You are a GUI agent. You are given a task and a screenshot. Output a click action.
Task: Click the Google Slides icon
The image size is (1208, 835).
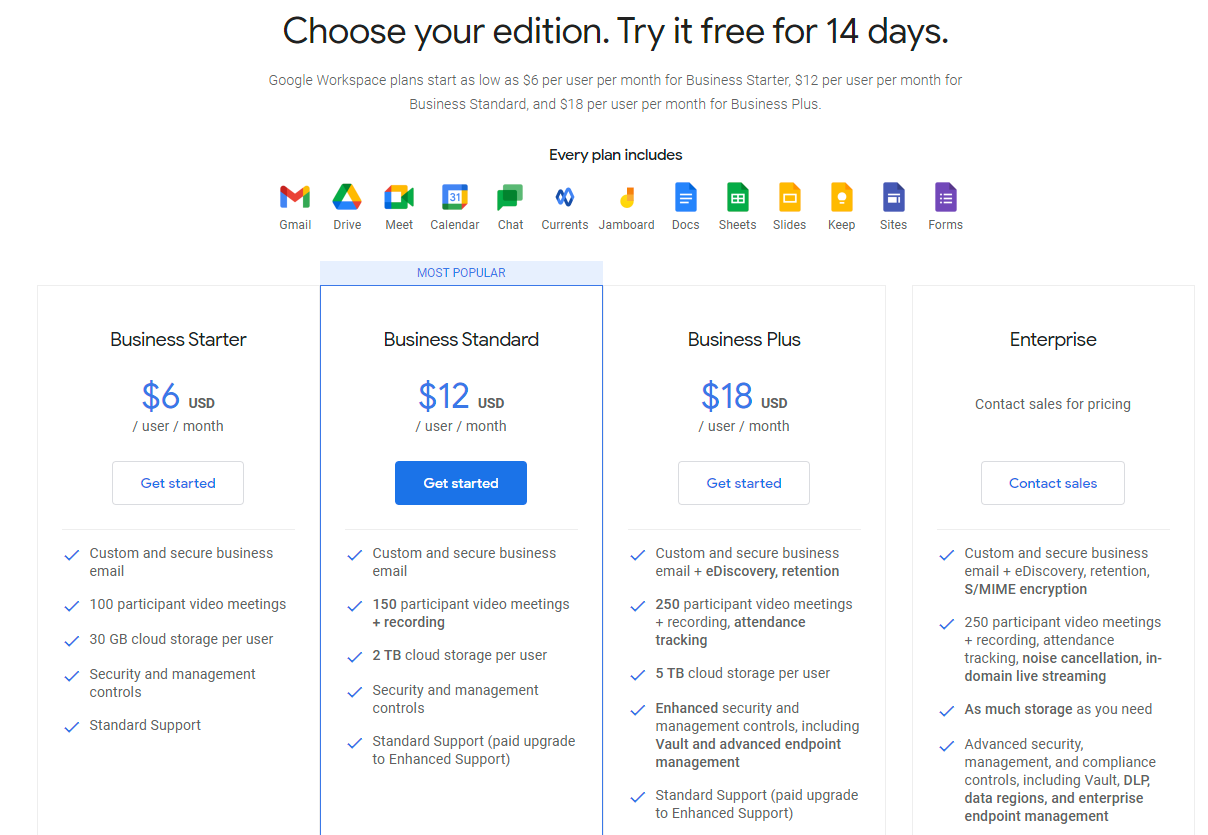[789, 197]
